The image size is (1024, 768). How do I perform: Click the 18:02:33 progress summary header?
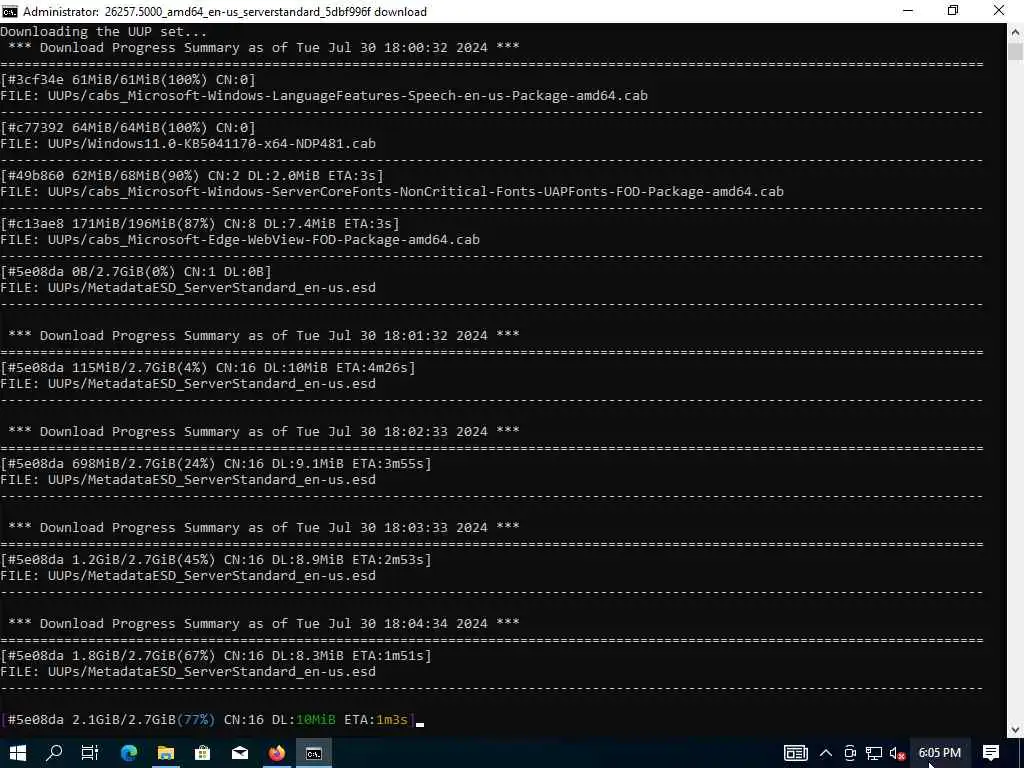[x=264, y=432]
